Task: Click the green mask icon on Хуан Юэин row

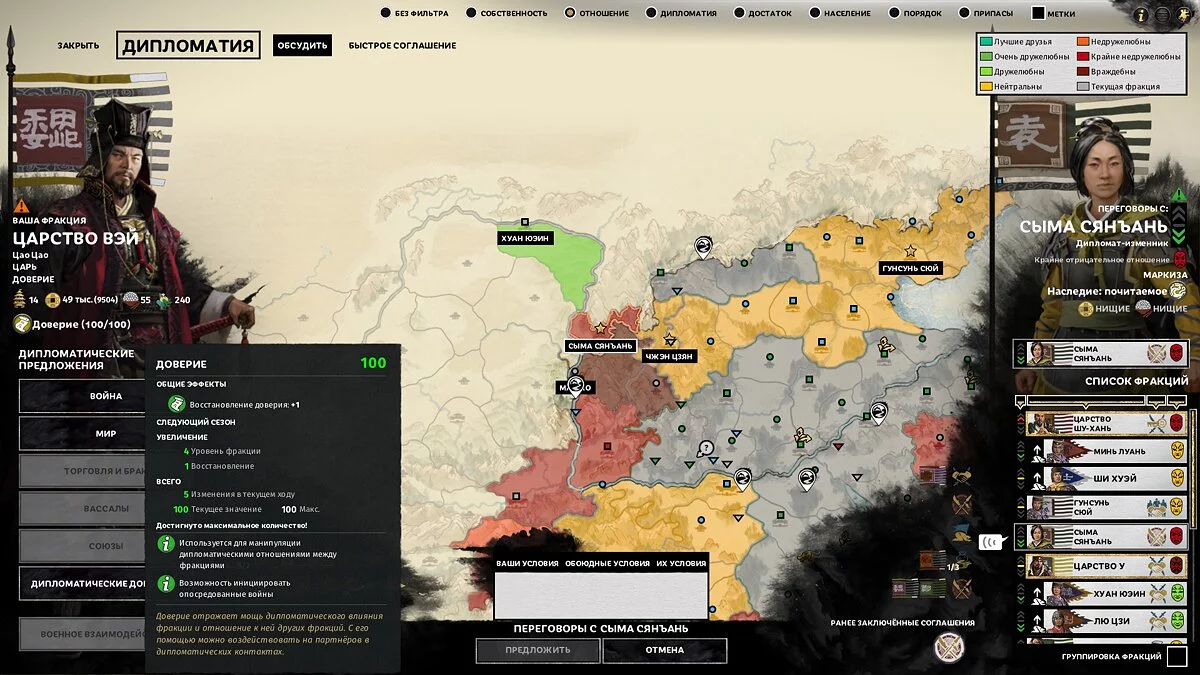Action: [x=1177, y=594]
